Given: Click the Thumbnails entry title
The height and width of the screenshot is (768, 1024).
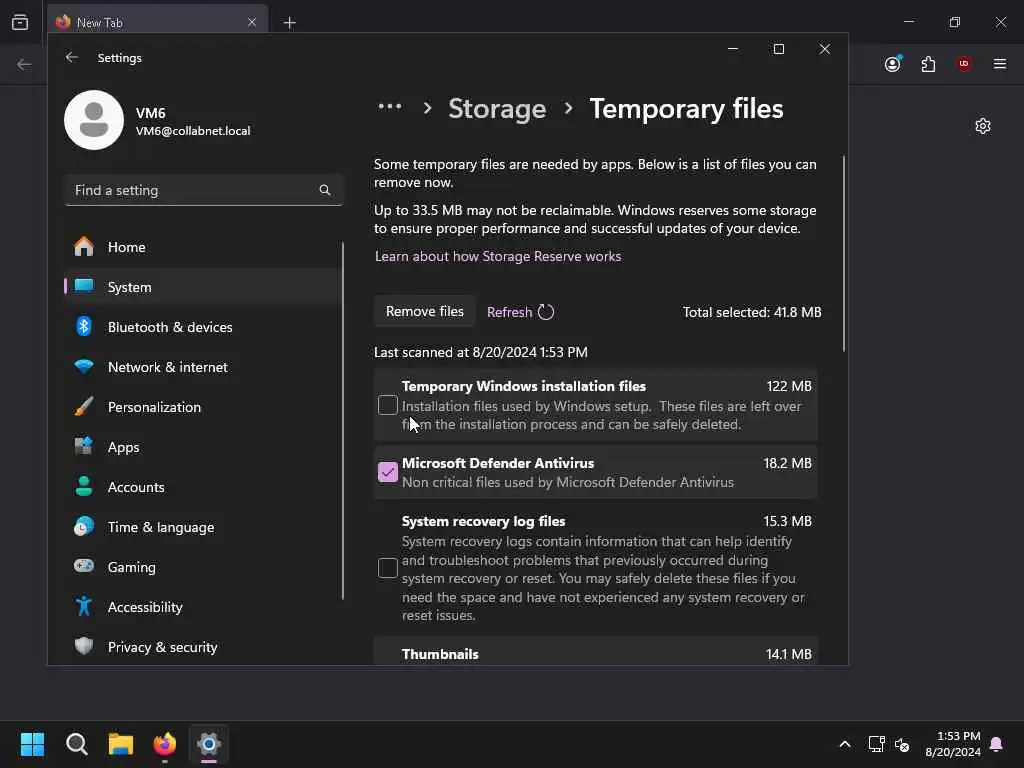Looking at the screenshot, I should point(440,654).
